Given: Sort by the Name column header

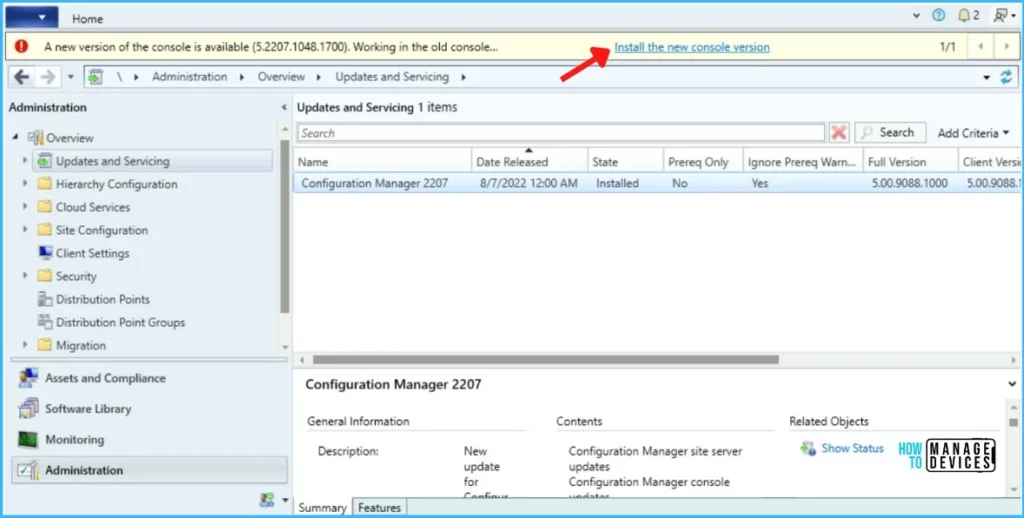Looking at the screenshot, I should (x=383, y=162).
